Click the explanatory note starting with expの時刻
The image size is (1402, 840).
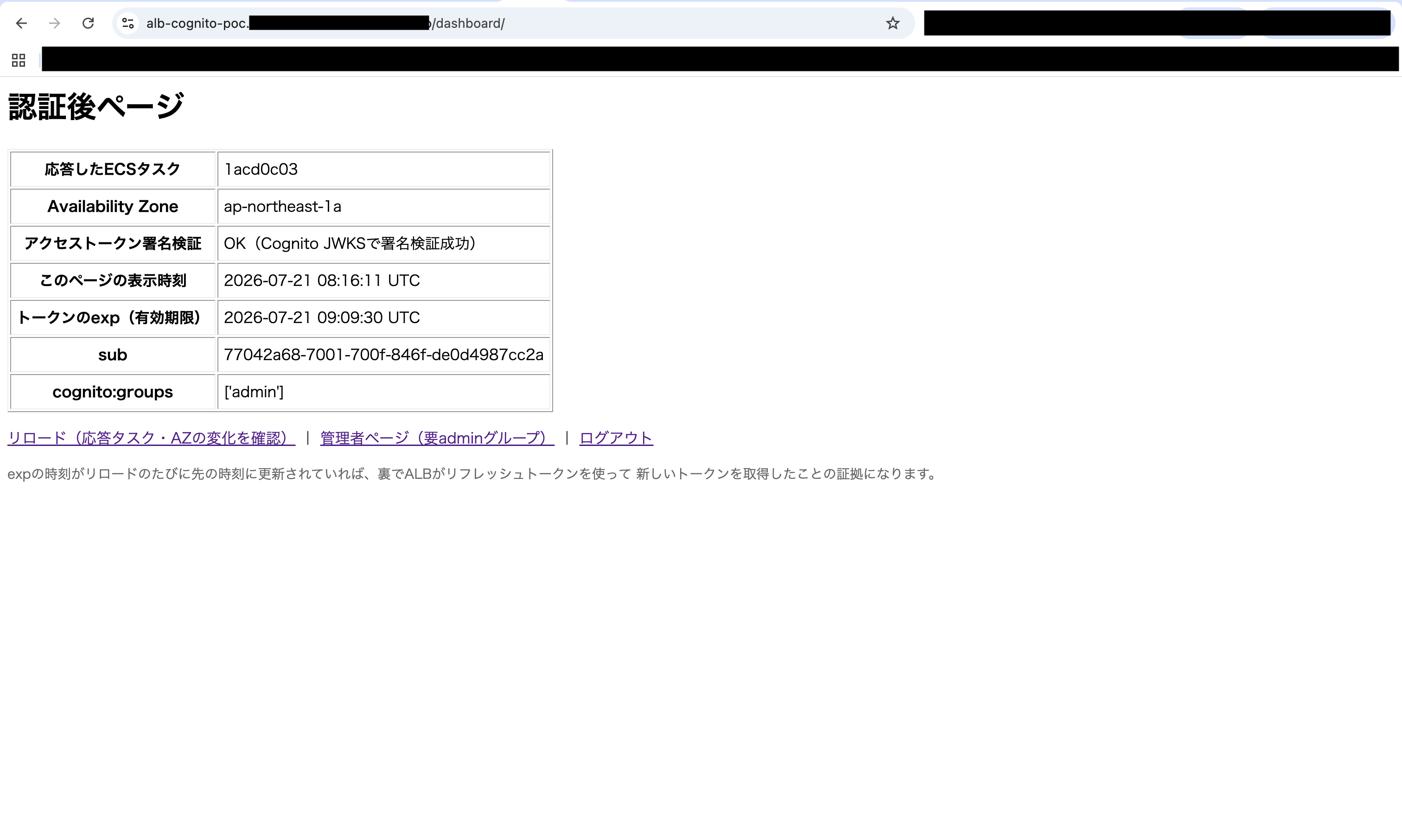[x=474, y=474]
